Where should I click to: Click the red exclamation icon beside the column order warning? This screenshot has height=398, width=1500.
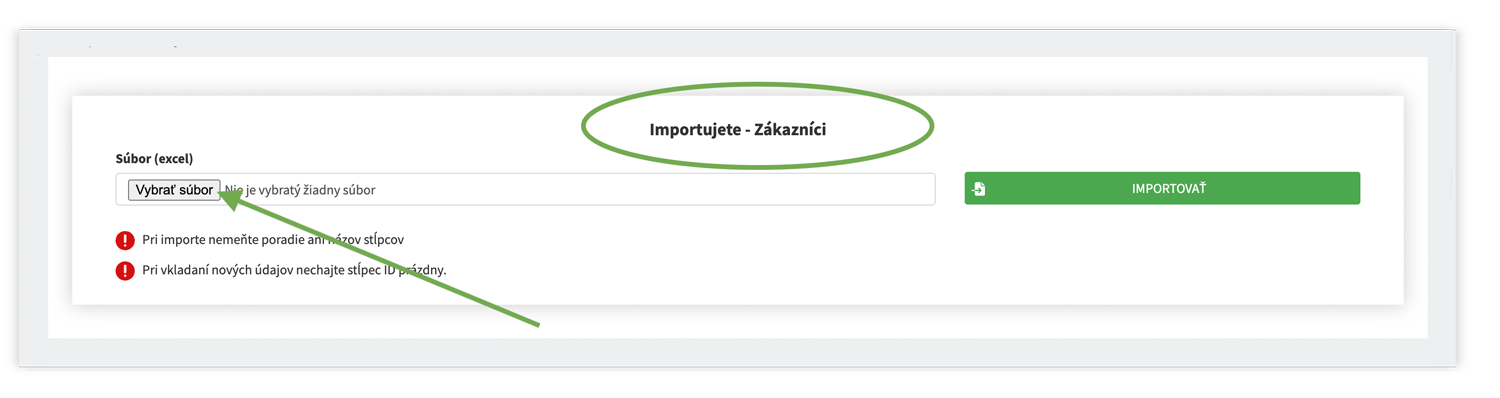(125, 240)
